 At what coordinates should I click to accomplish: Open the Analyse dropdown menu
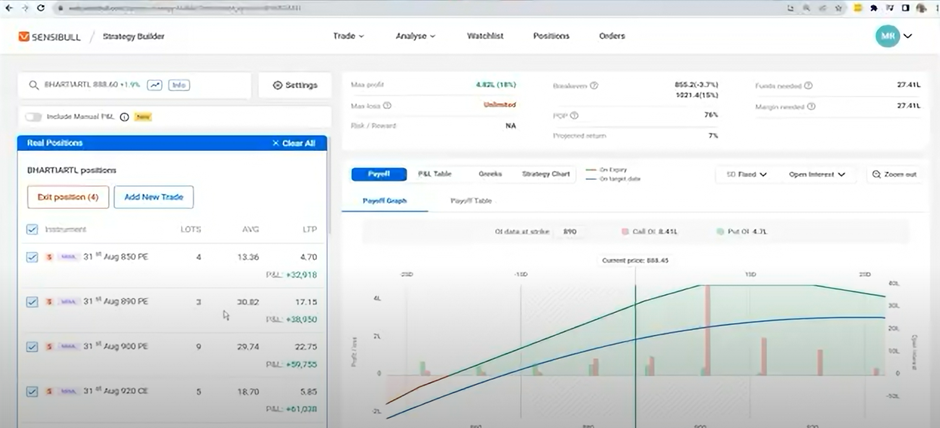(415, 36)
